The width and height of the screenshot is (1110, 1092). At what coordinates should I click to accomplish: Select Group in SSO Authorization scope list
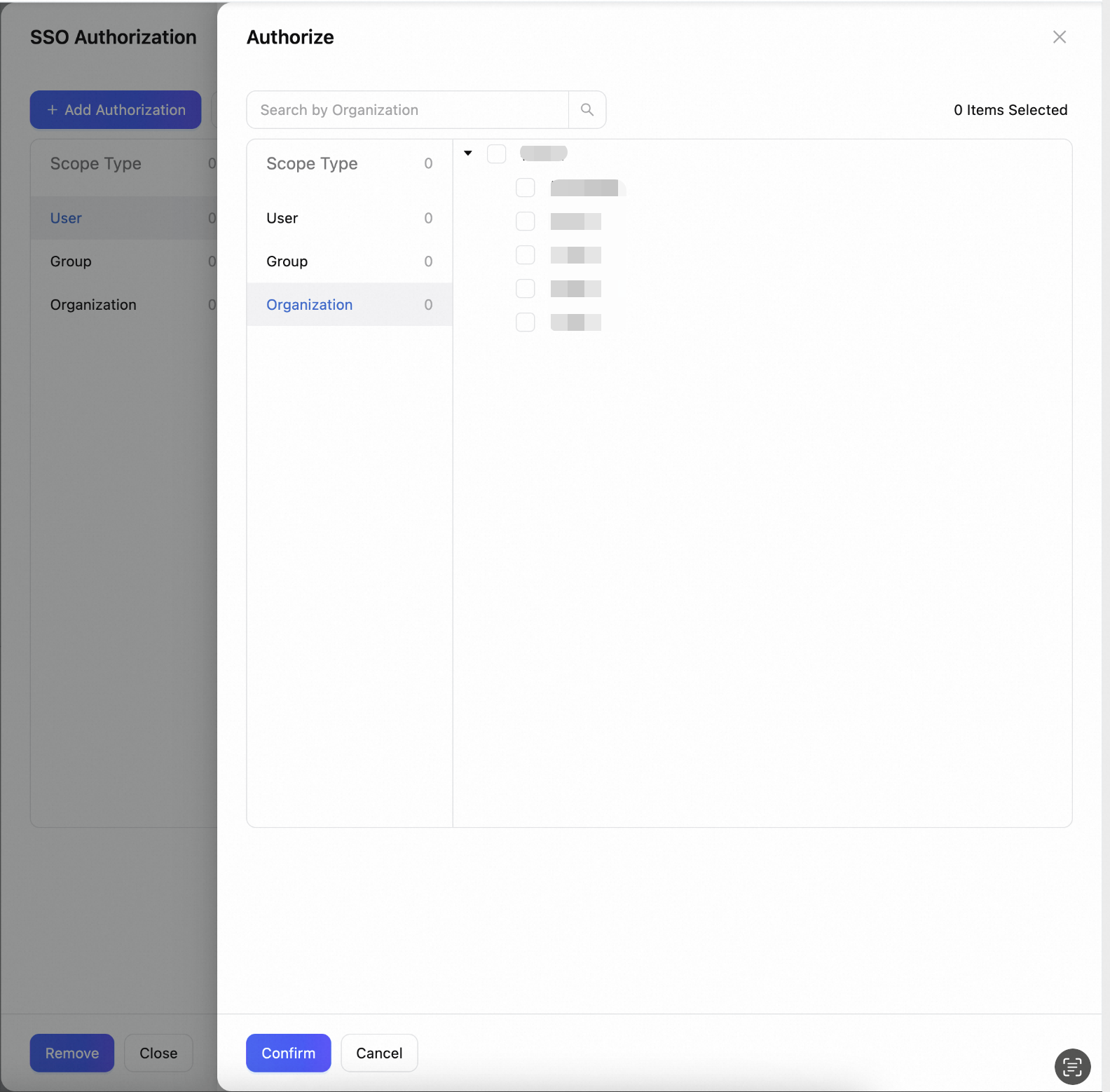pos(124,261)
